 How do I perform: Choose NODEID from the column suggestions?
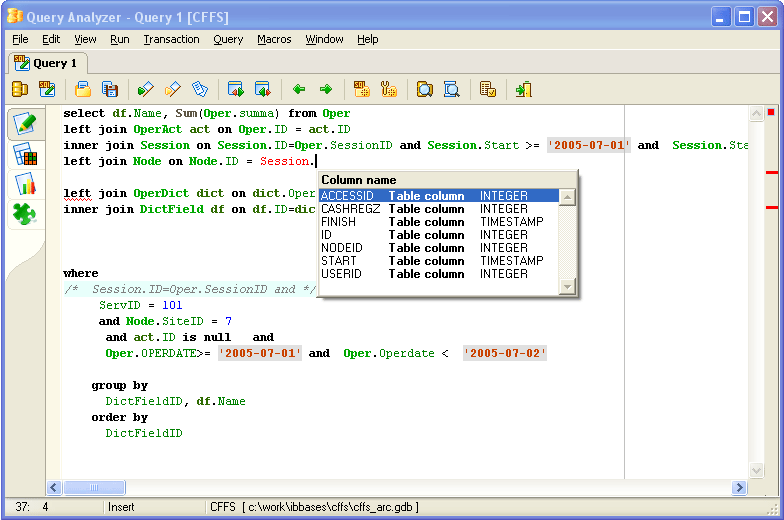pos(341,248)
